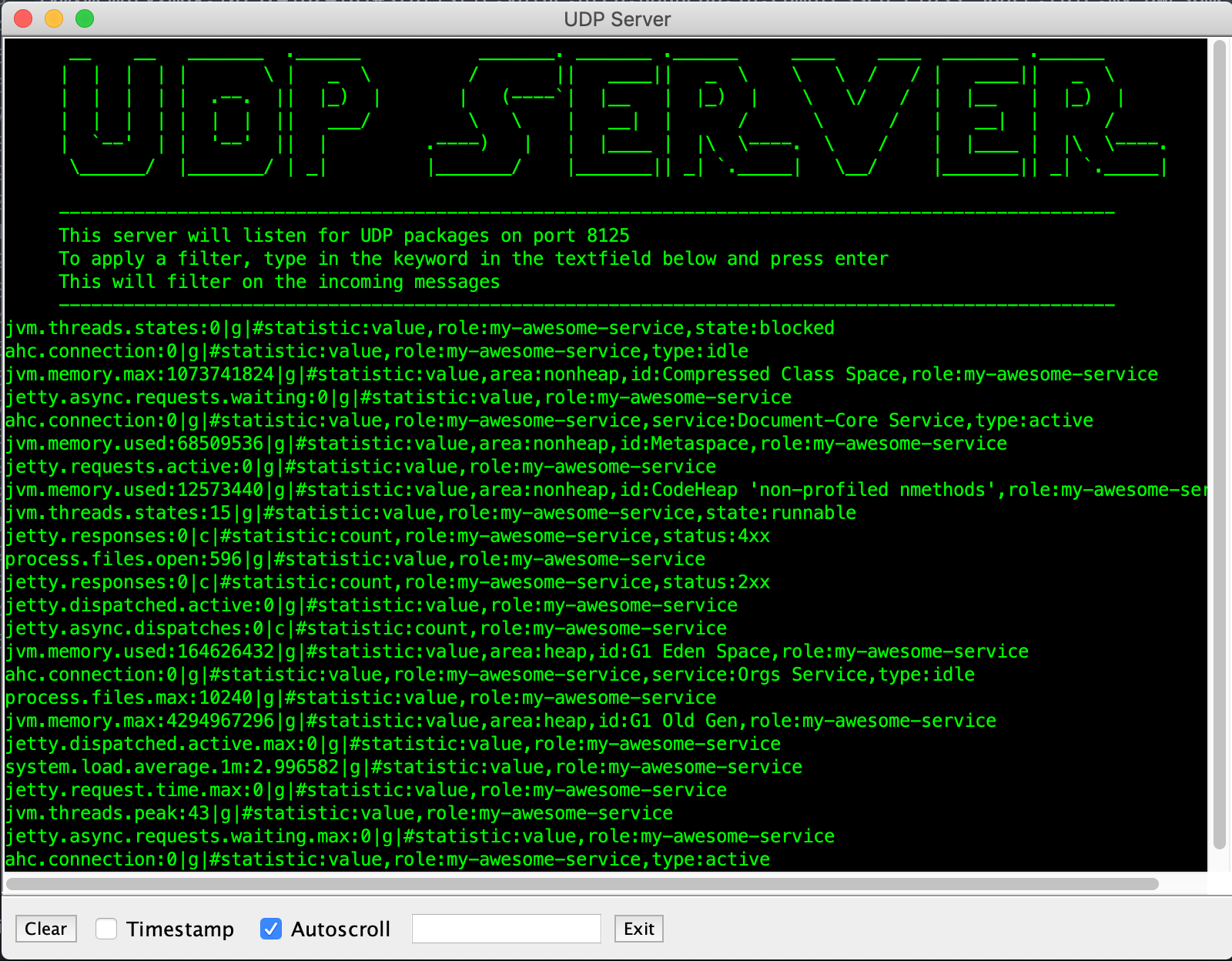
Task: Click the horizontal scrollbar under the log
Action: [582, 883]
